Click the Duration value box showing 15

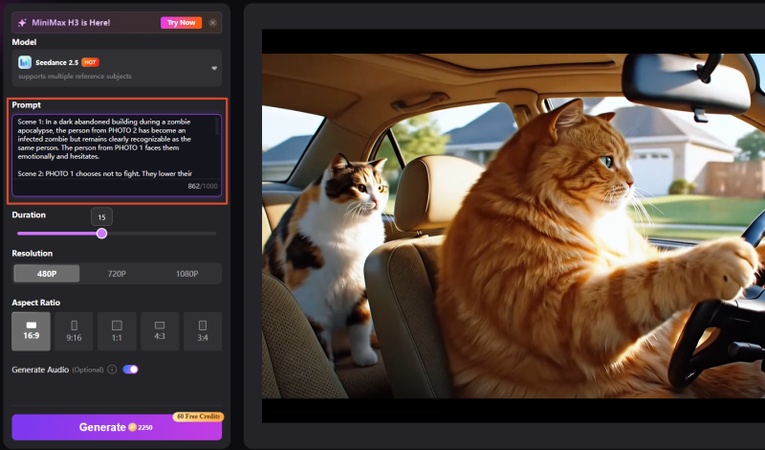(x=101, y=217)
